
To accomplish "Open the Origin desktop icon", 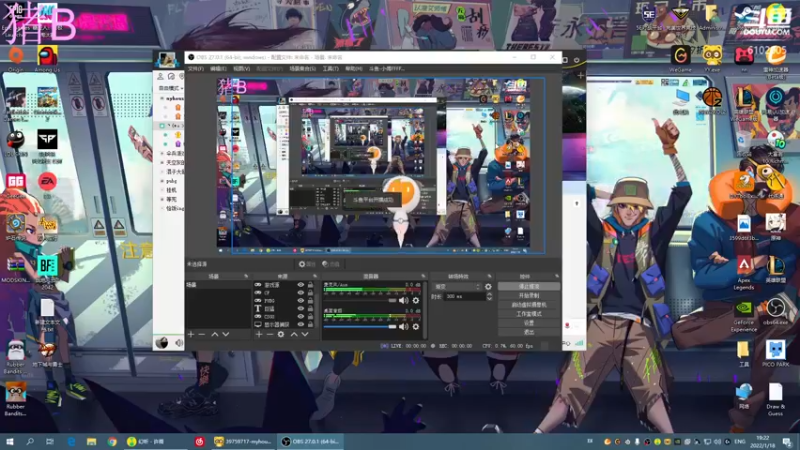I will (x=16, y=59).
